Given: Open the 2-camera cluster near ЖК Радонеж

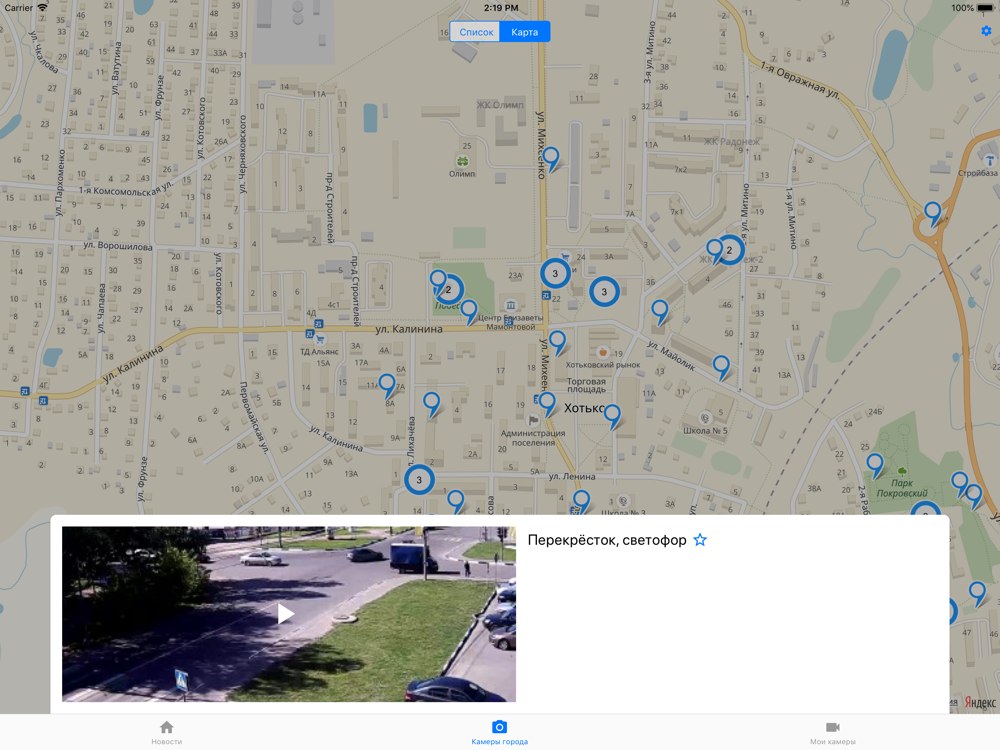Looking at the screenshot, I should (730, 250).
